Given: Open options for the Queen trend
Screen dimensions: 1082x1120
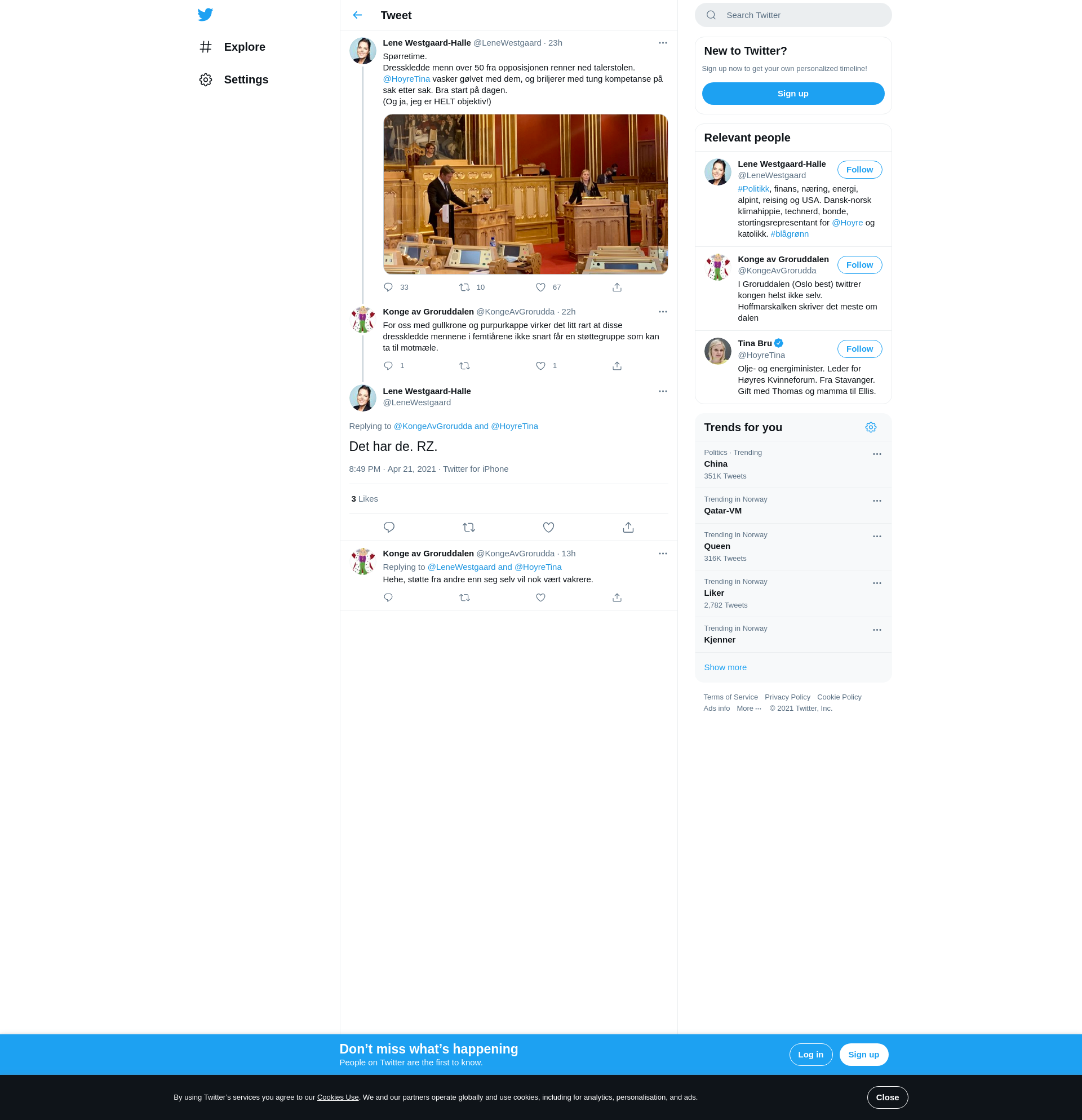Looking at the screenshot, I should [x=877, y=536].
